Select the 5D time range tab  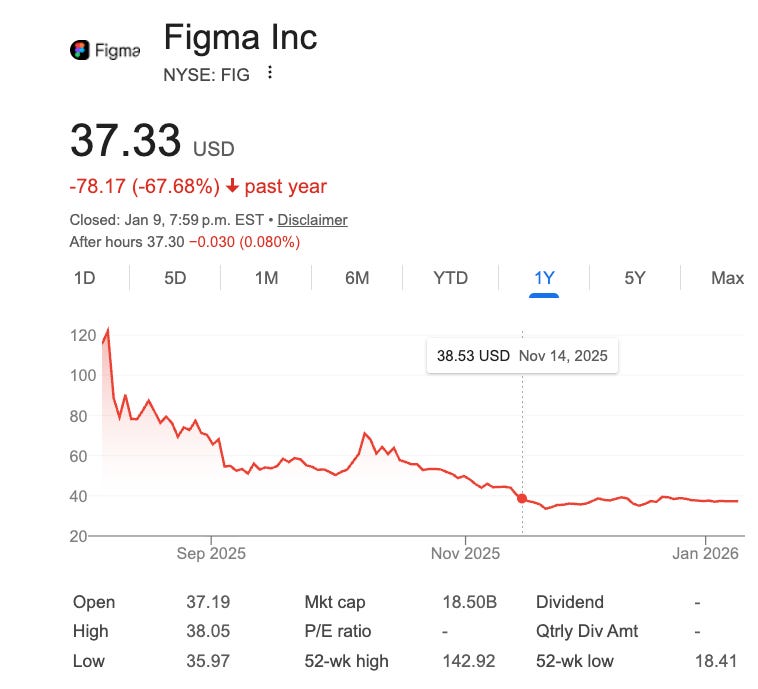175,278
